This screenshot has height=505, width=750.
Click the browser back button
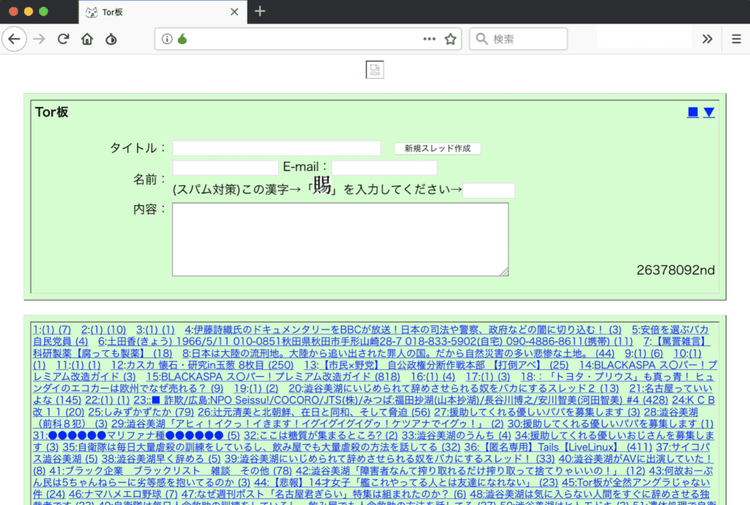click(13, 39)
